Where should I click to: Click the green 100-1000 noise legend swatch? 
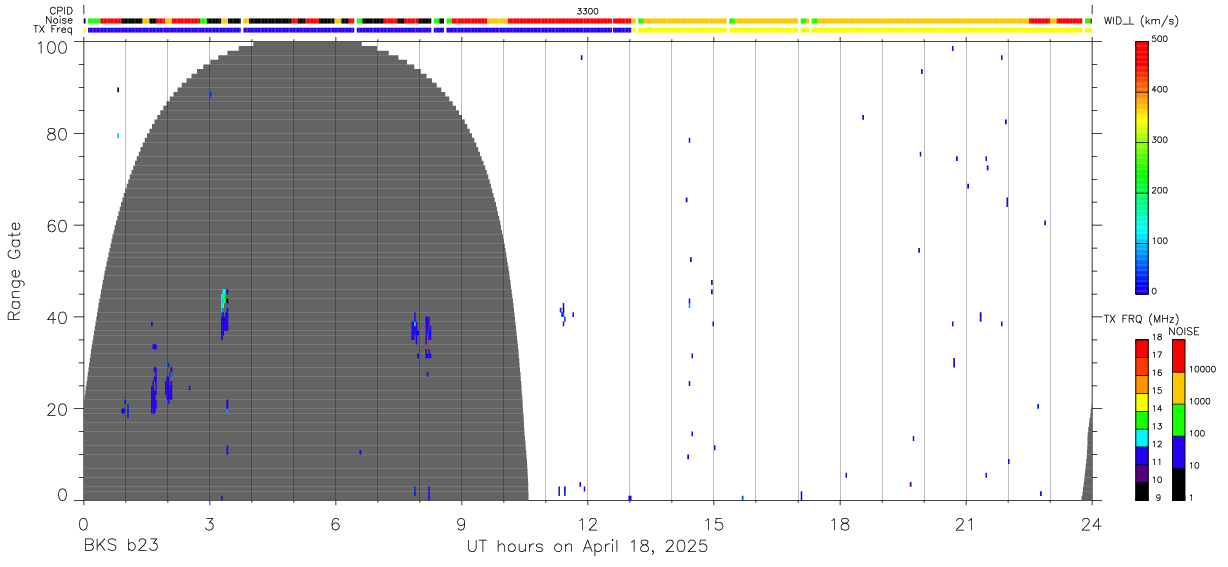[1179, 419]
